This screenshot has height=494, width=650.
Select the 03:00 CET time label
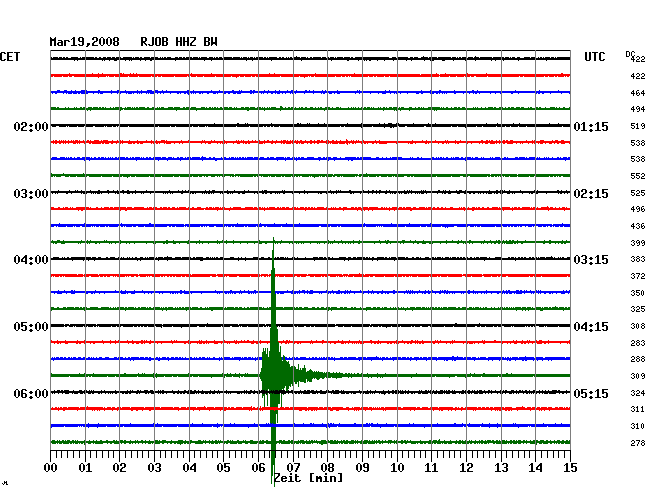(x=31, y=194)
